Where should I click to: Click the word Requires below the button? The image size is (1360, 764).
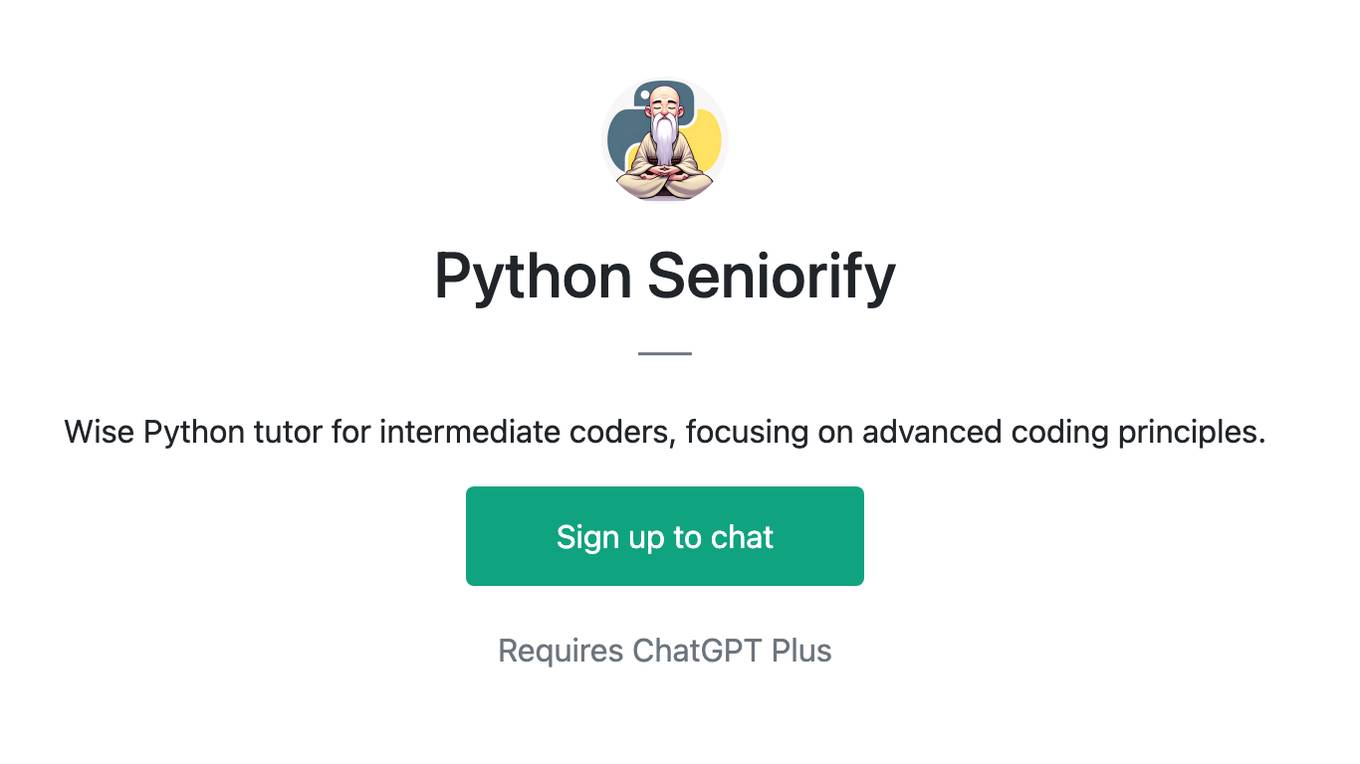coord(561,651)
